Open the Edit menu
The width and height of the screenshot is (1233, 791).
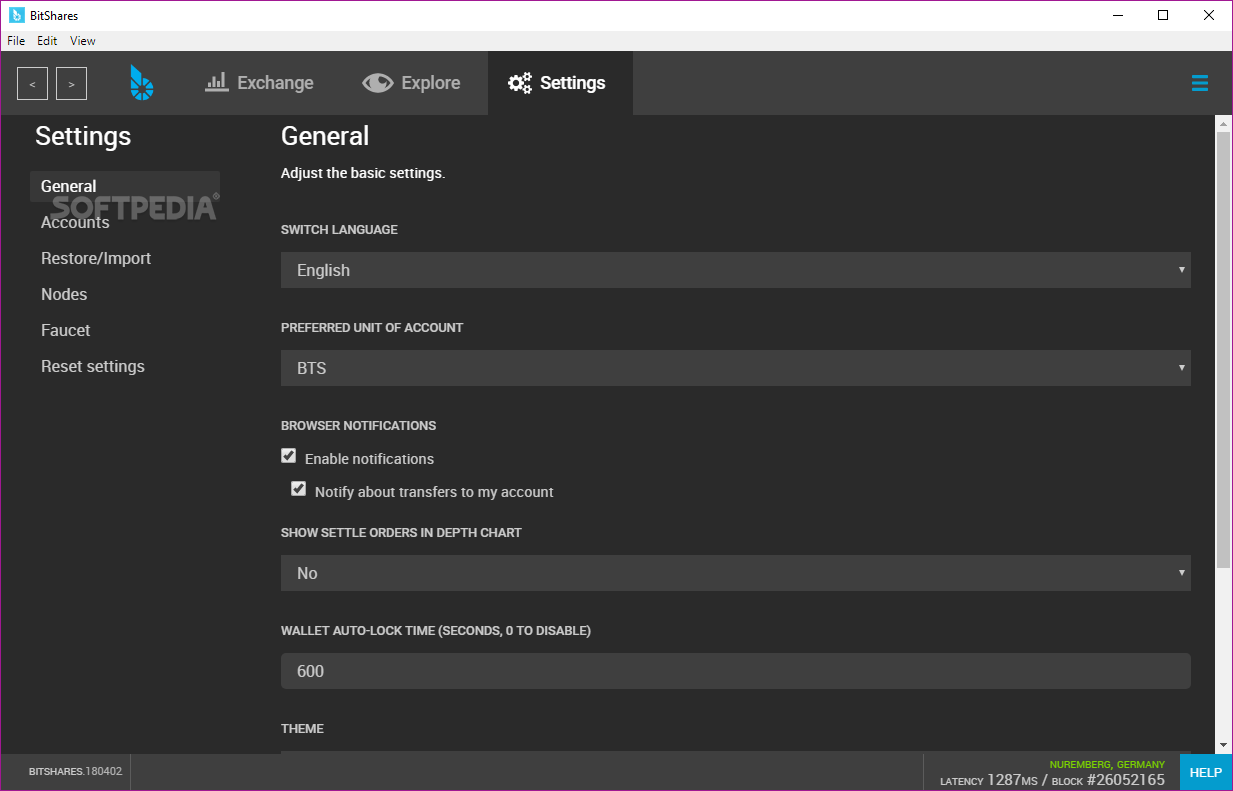pos(47,41)
